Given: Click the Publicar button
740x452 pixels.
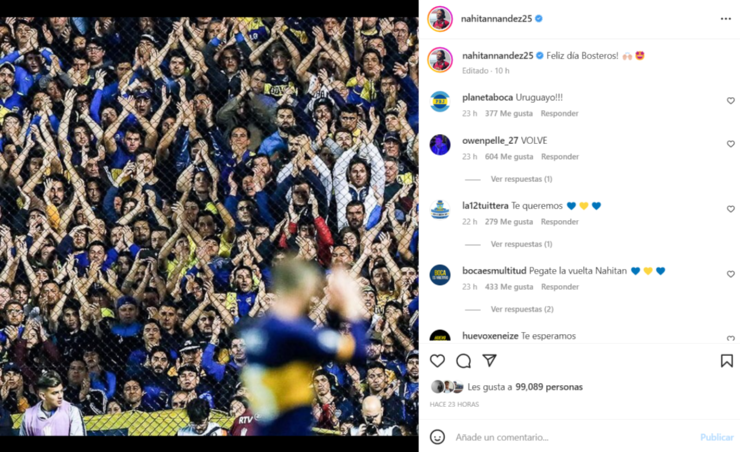Looking at the screenshot, I should (x=716, y=437).
